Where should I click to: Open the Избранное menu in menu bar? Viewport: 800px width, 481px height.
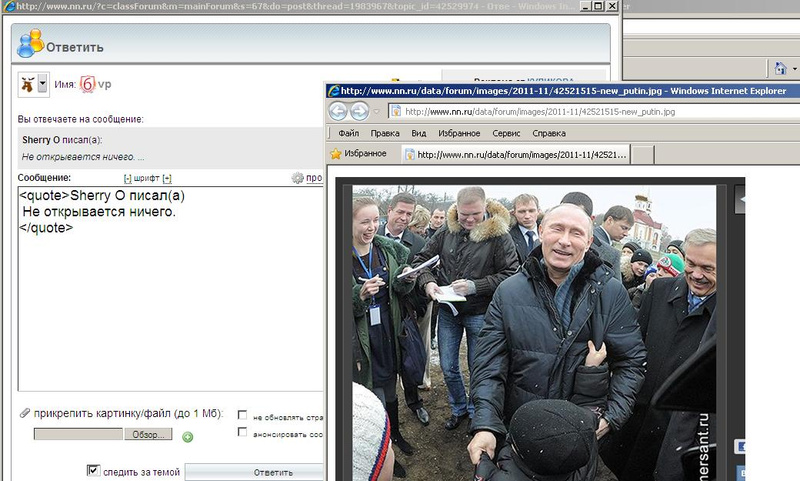[x=459, y=133]
